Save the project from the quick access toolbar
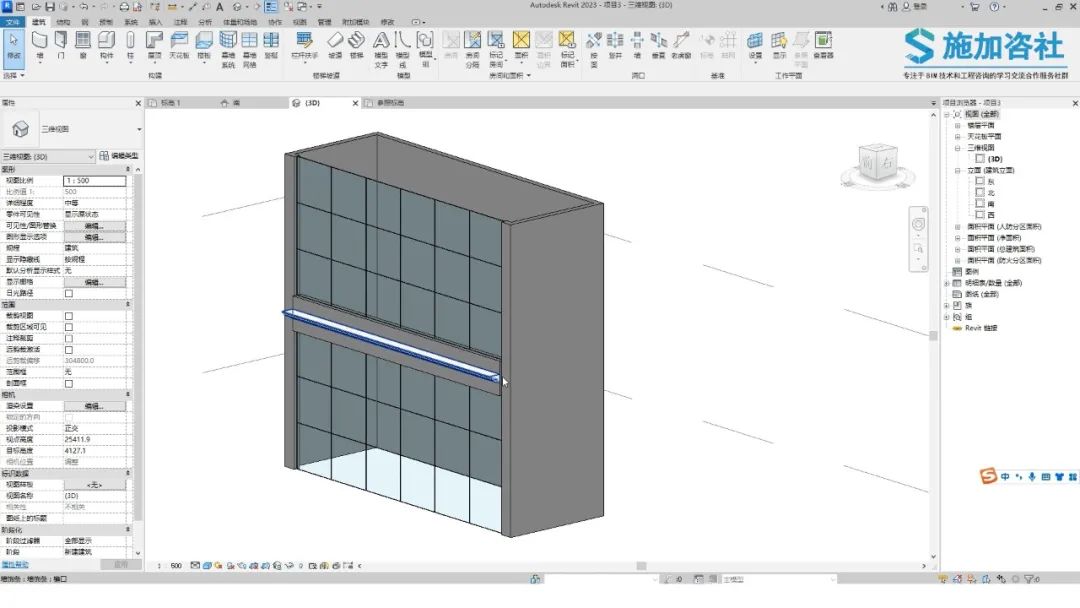 click(x=50, y=7)
